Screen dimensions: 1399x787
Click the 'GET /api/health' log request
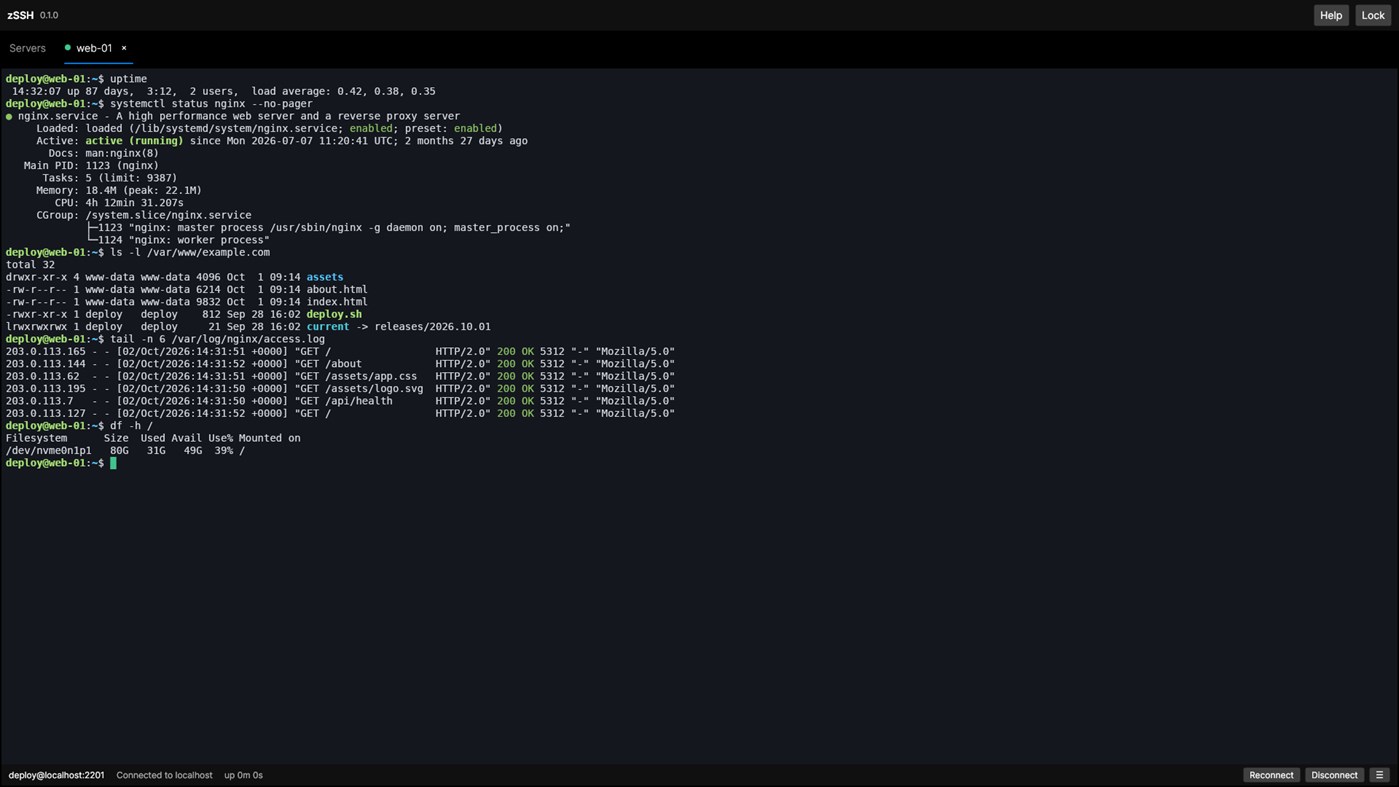point(343,401)
